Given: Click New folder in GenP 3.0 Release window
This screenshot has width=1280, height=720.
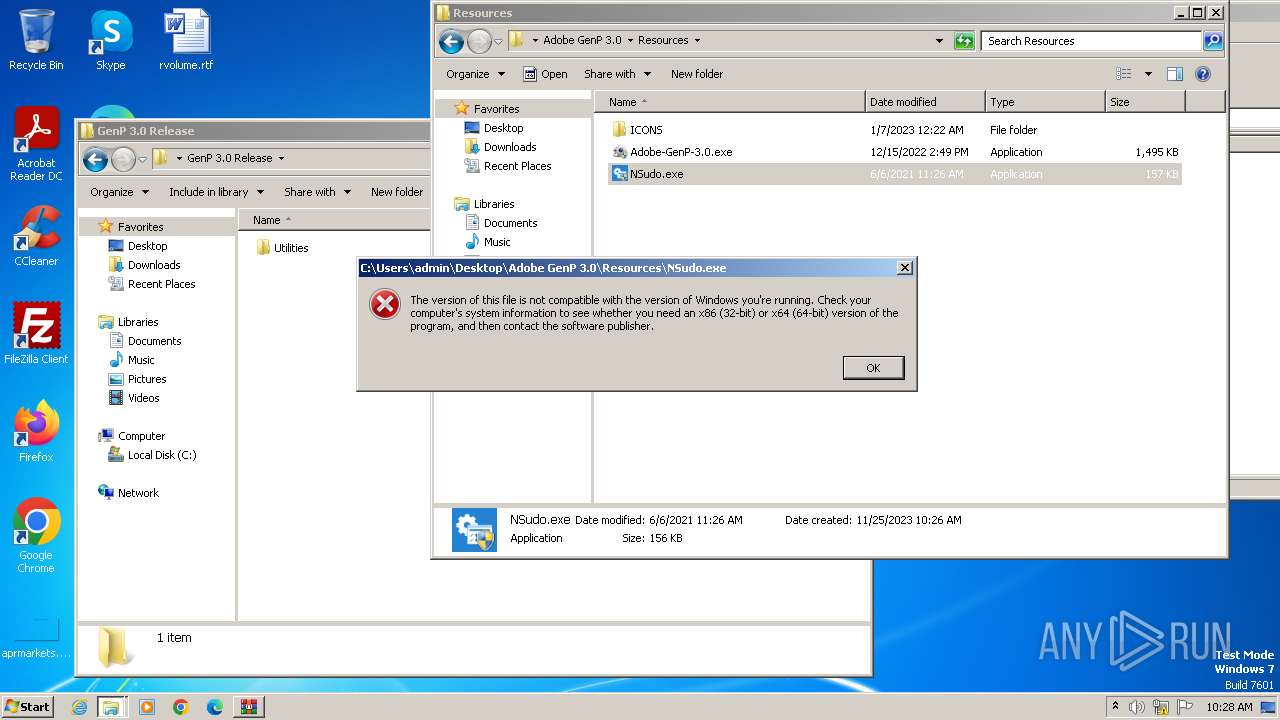Looking at the screenshot, I should pos(397,192).
